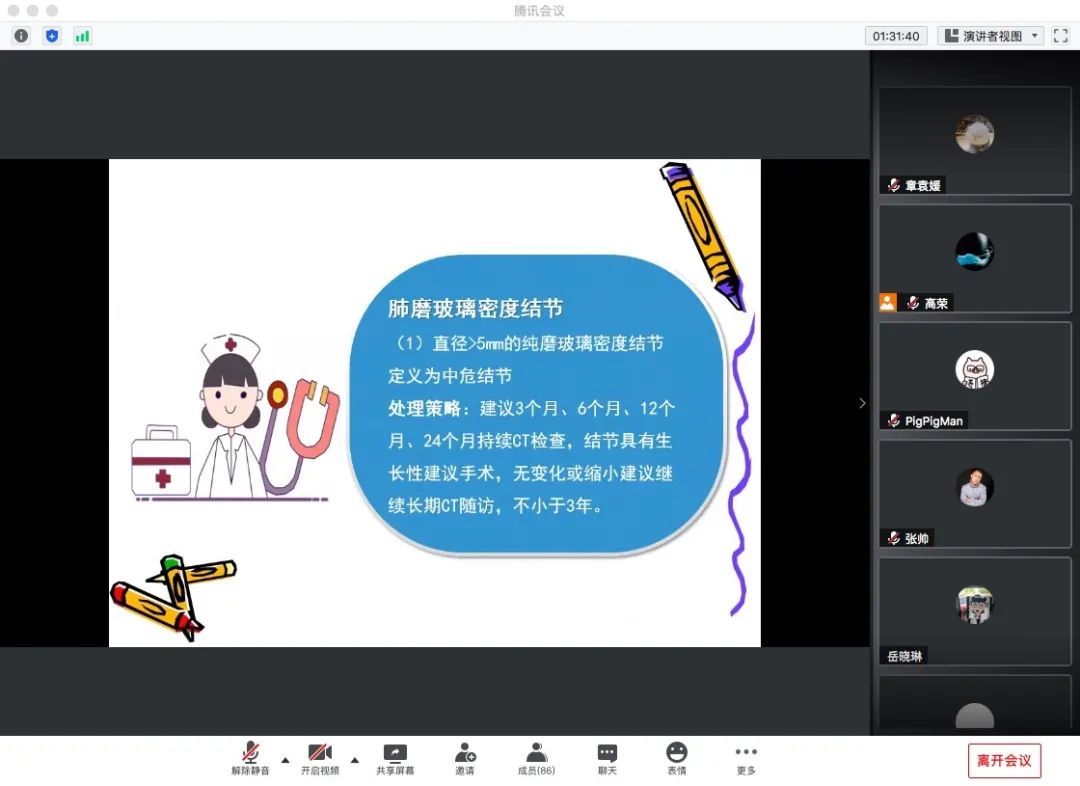Screen dimensions: 1080x786
Task: Turn on the video camera
Action: 320,759
